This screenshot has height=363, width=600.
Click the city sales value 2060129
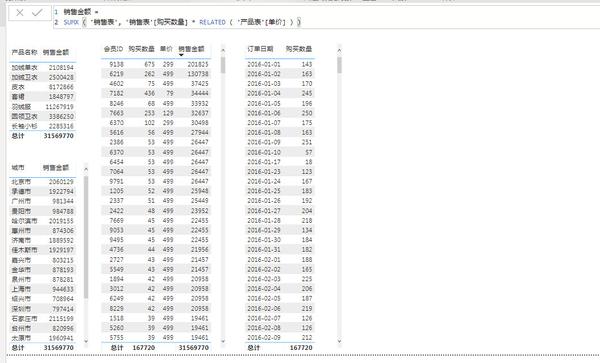pyautogui.click(x=61, y=182)
